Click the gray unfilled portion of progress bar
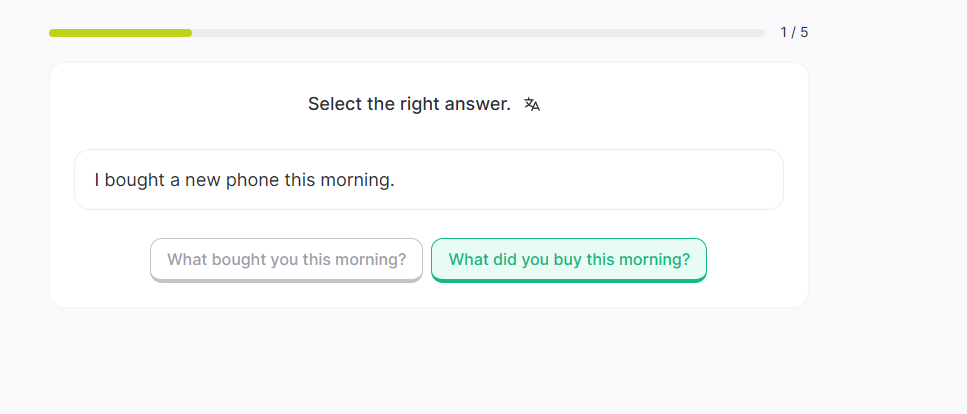This screenshot has width=967, height=414. pyautogui.click(x=478, y=33)
